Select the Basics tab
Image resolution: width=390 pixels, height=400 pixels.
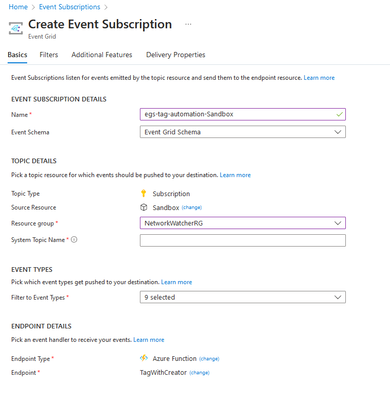[17, 55]
